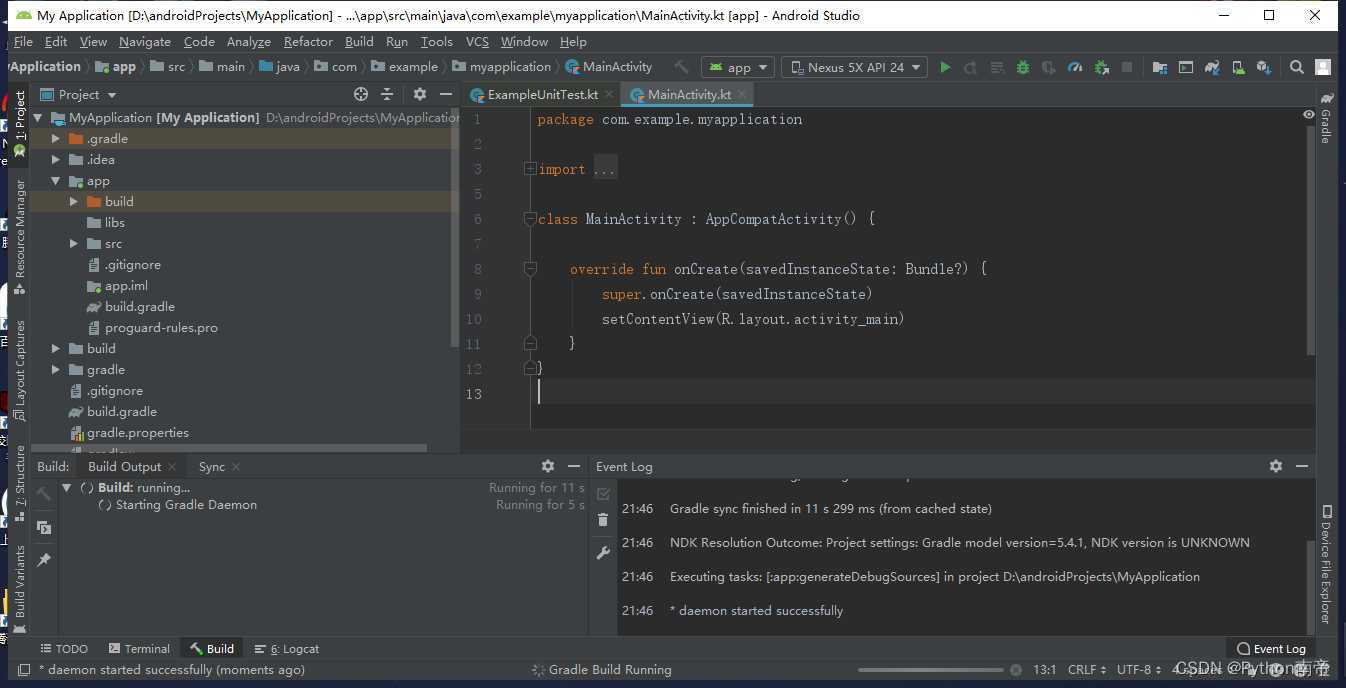Run the app with the green play button
This screenshot has width=1346, height=688.
[x=945, y=67]
